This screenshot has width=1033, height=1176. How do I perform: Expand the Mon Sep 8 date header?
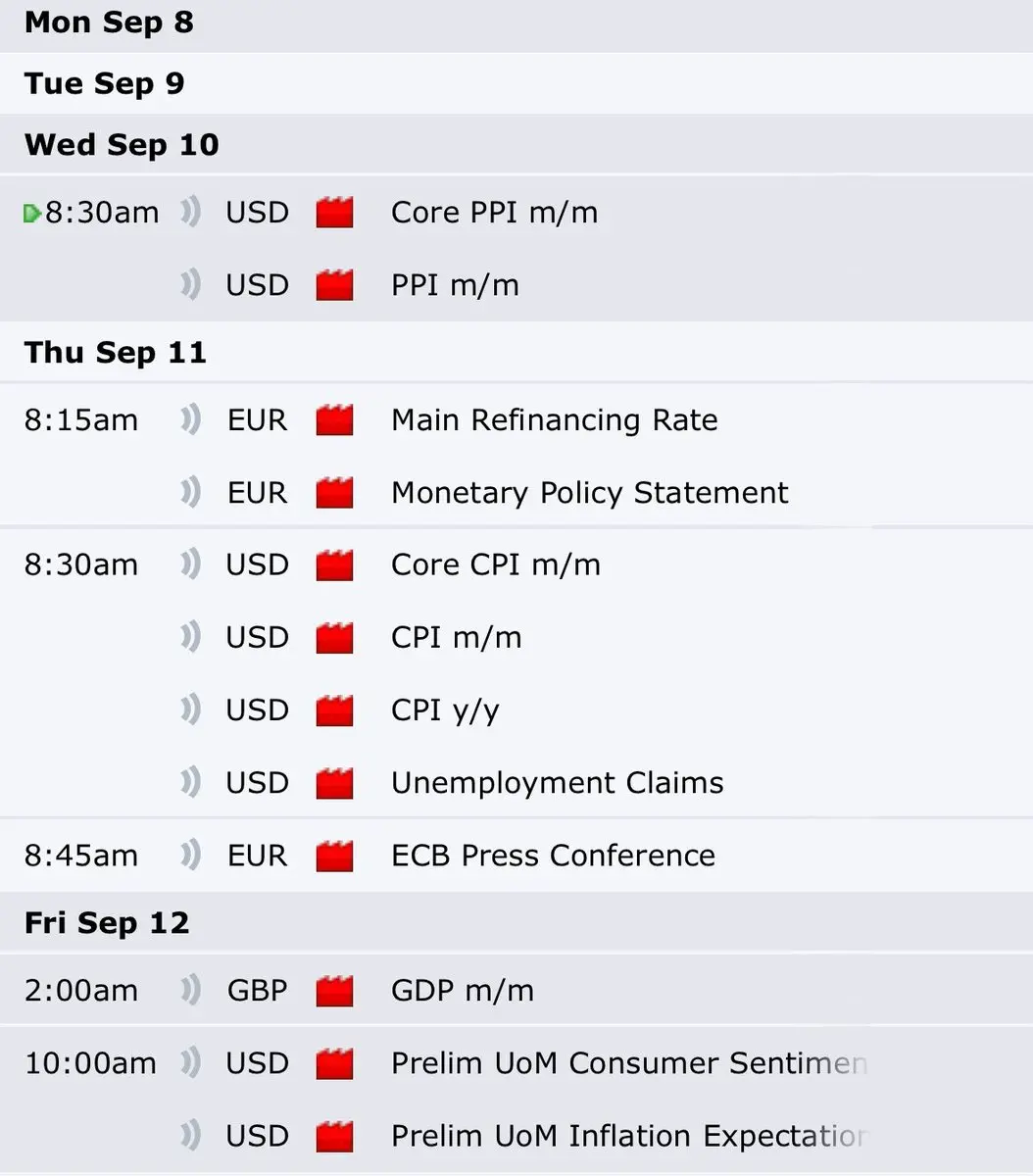click(516, 24)
